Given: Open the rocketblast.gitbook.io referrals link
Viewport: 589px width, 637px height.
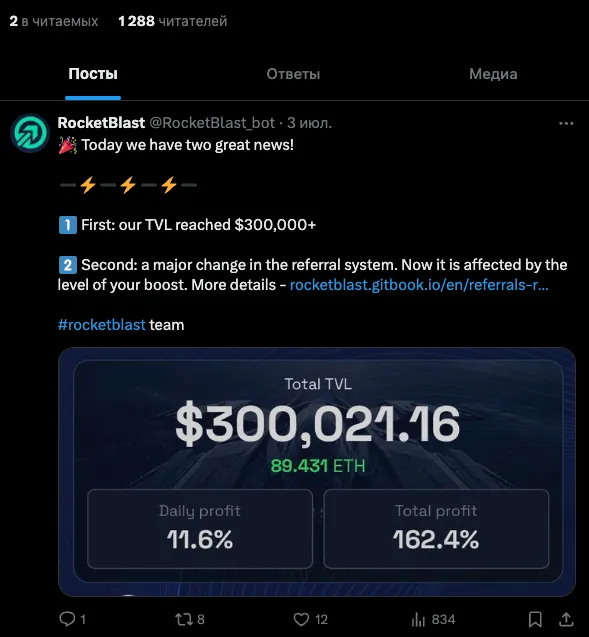Looking at the screenshot, I should point(419,285).
